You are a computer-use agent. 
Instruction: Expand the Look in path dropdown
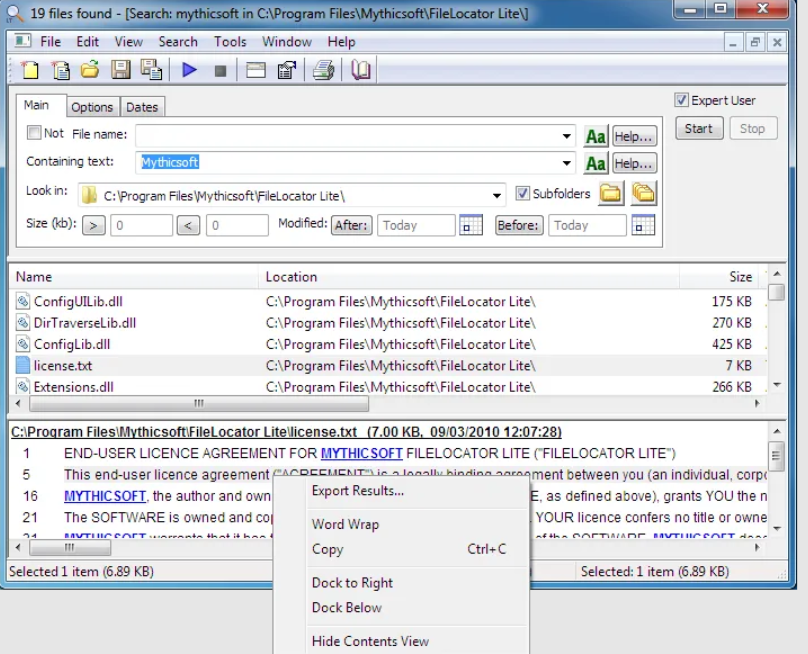pos(496,196)
